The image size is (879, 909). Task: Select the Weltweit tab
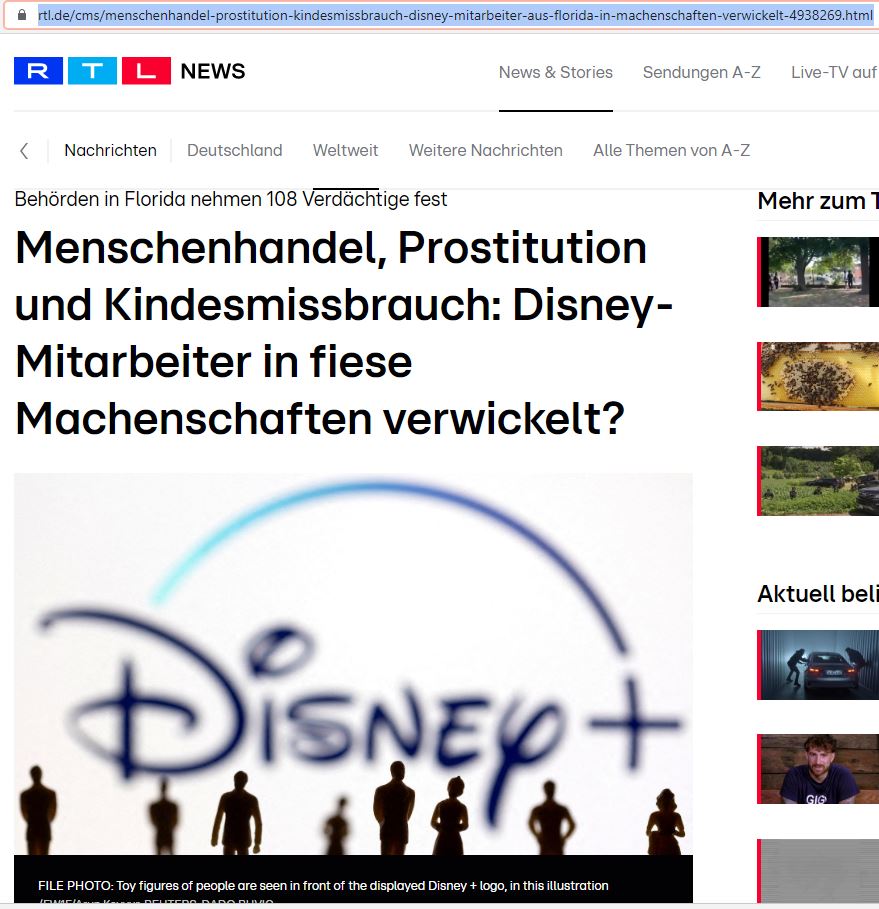345,150
